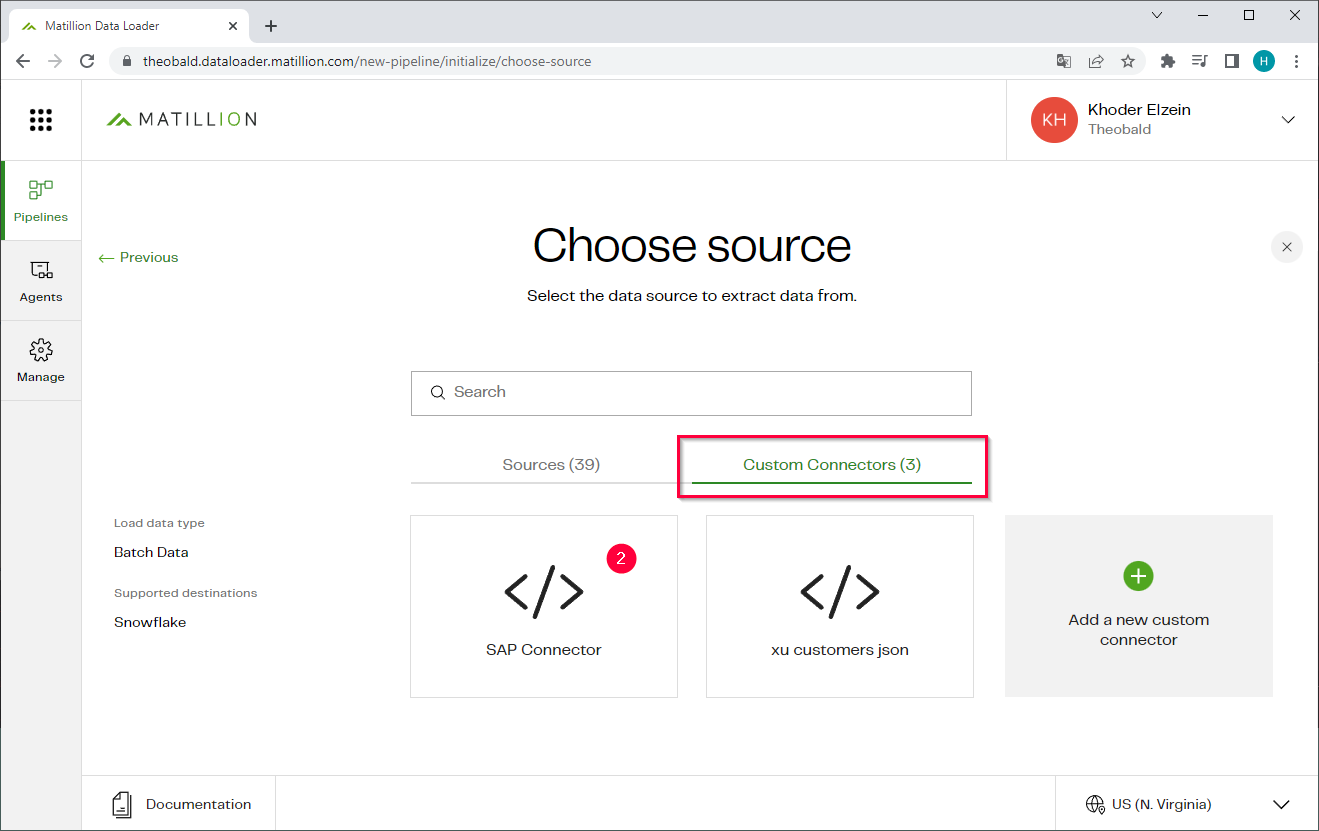Click the site lock icon
This screenshot has height=831, width=1319.
tap(126, 61)
